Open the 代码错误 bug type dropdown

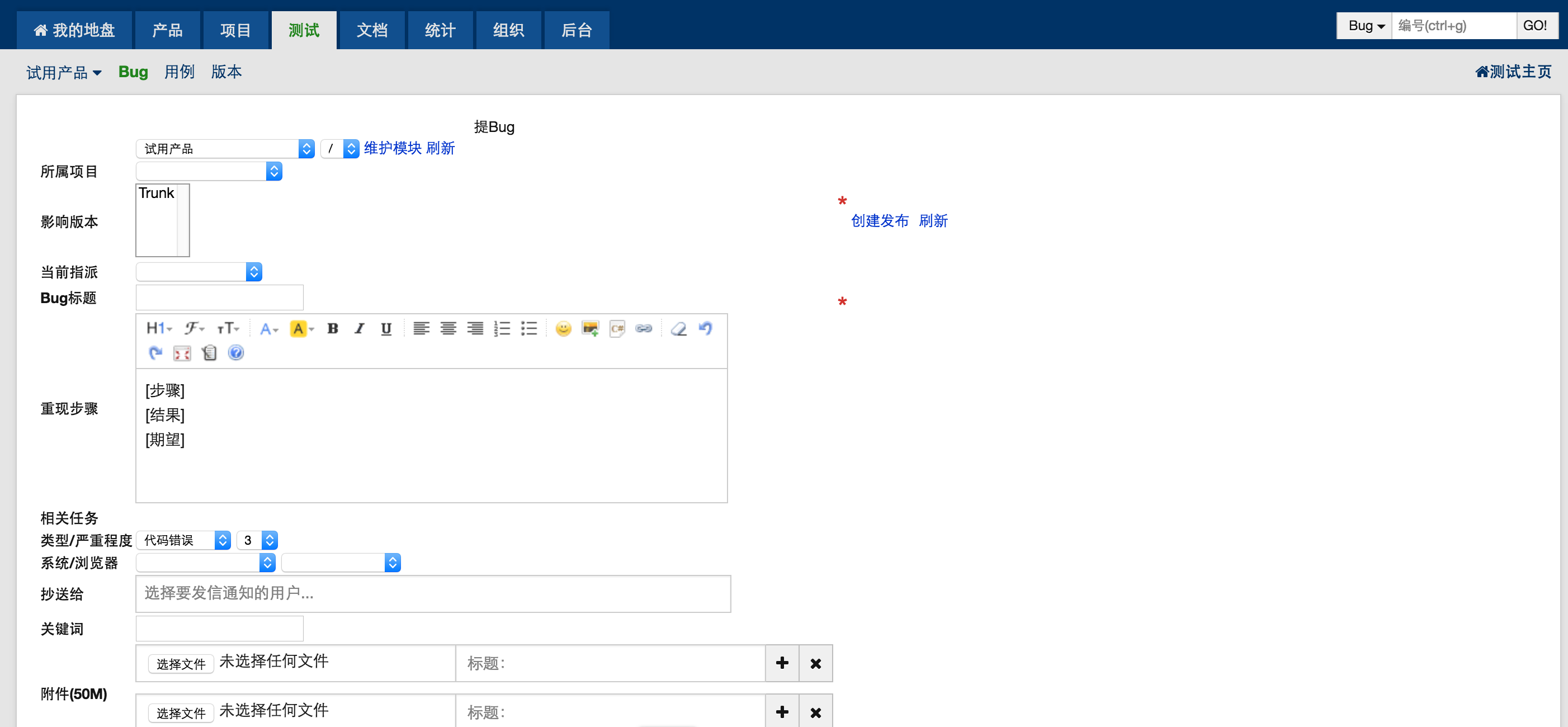[183, 540]
